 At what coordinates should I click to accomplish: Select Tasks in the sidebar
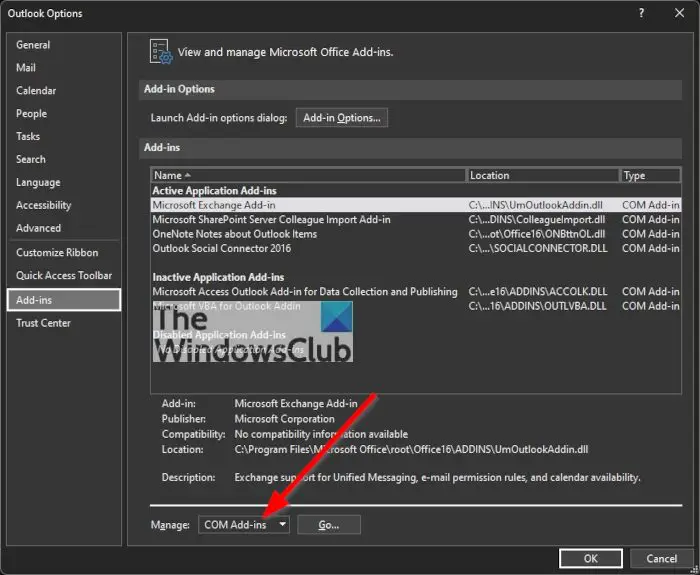(28, 136)
